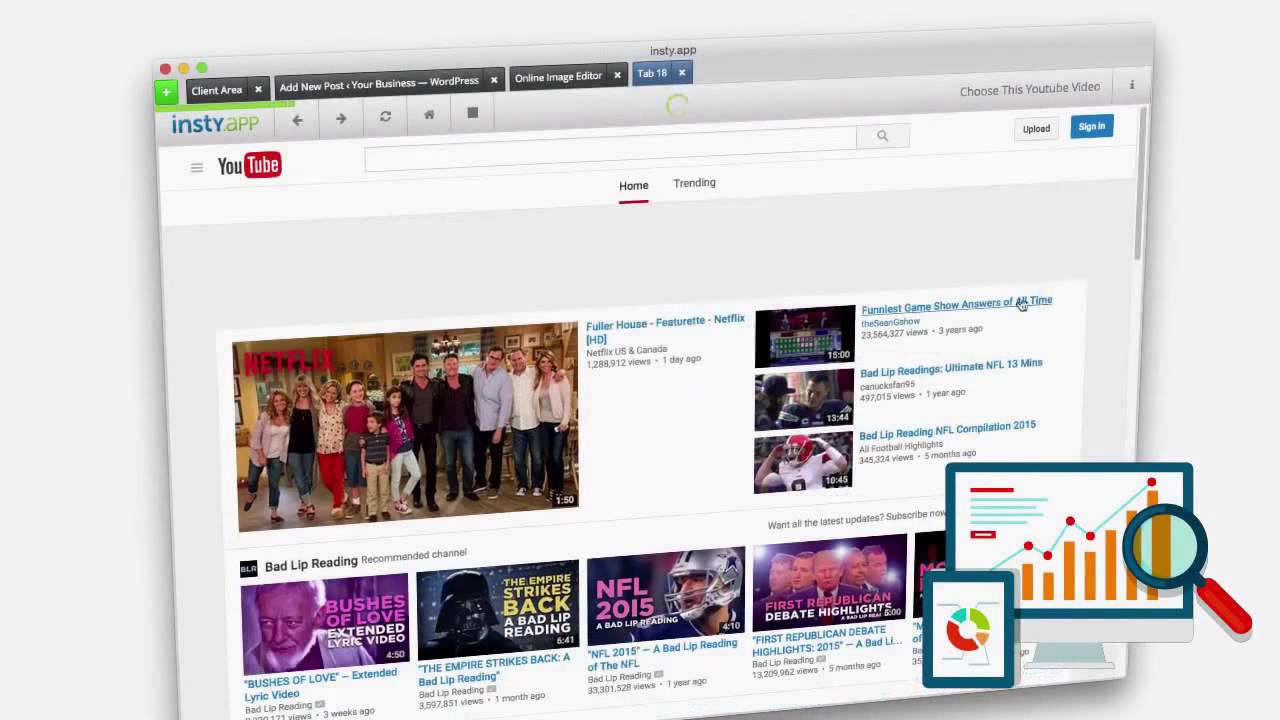Visit the canucksfan95 channel link

pyautogui.click(x=887, y=384)
